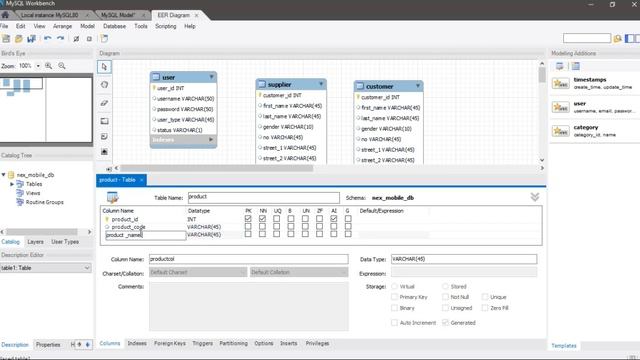640x360 pixels.
Task: Toggle UQ checkbox for product_code
Action: click(277, 227)
